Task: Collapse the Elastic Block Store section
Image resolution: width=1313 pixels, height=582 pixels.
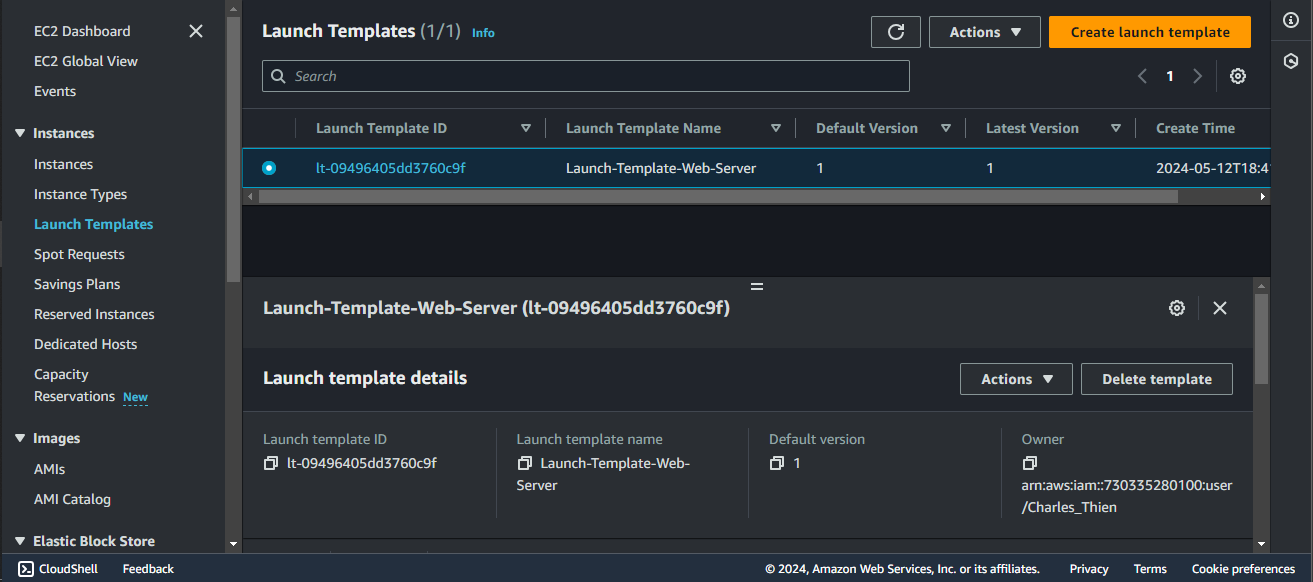Action: (x=20, y=541)
